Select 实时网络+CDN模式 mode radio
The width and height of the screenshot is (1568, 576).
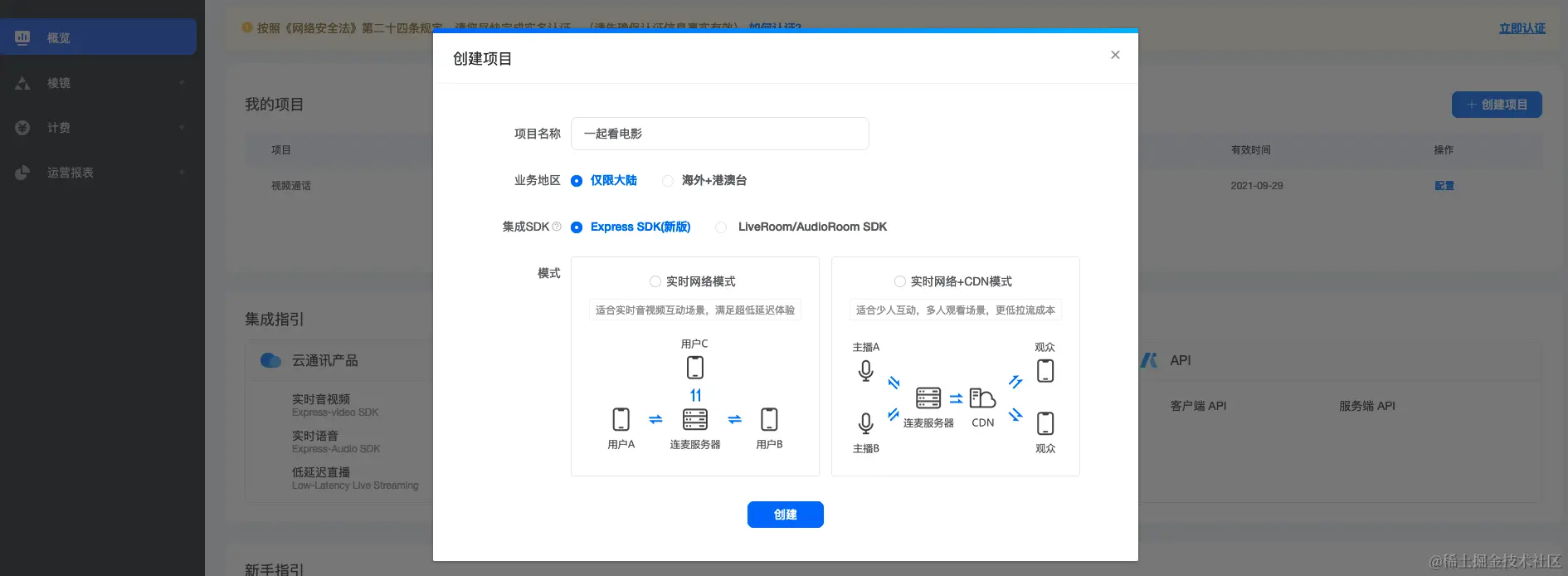point(900,281)
